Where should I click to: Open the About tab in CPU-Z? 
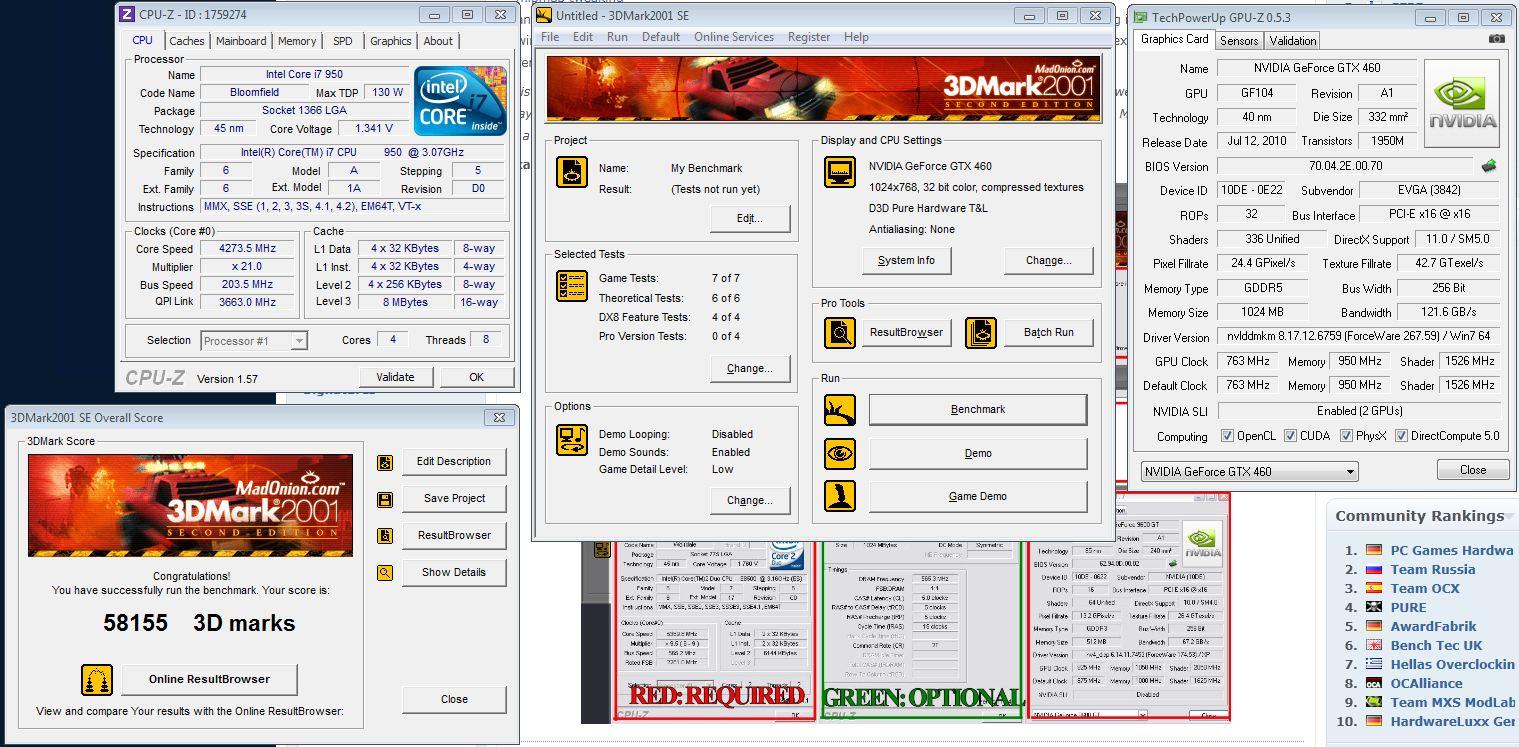click(438, 41)
